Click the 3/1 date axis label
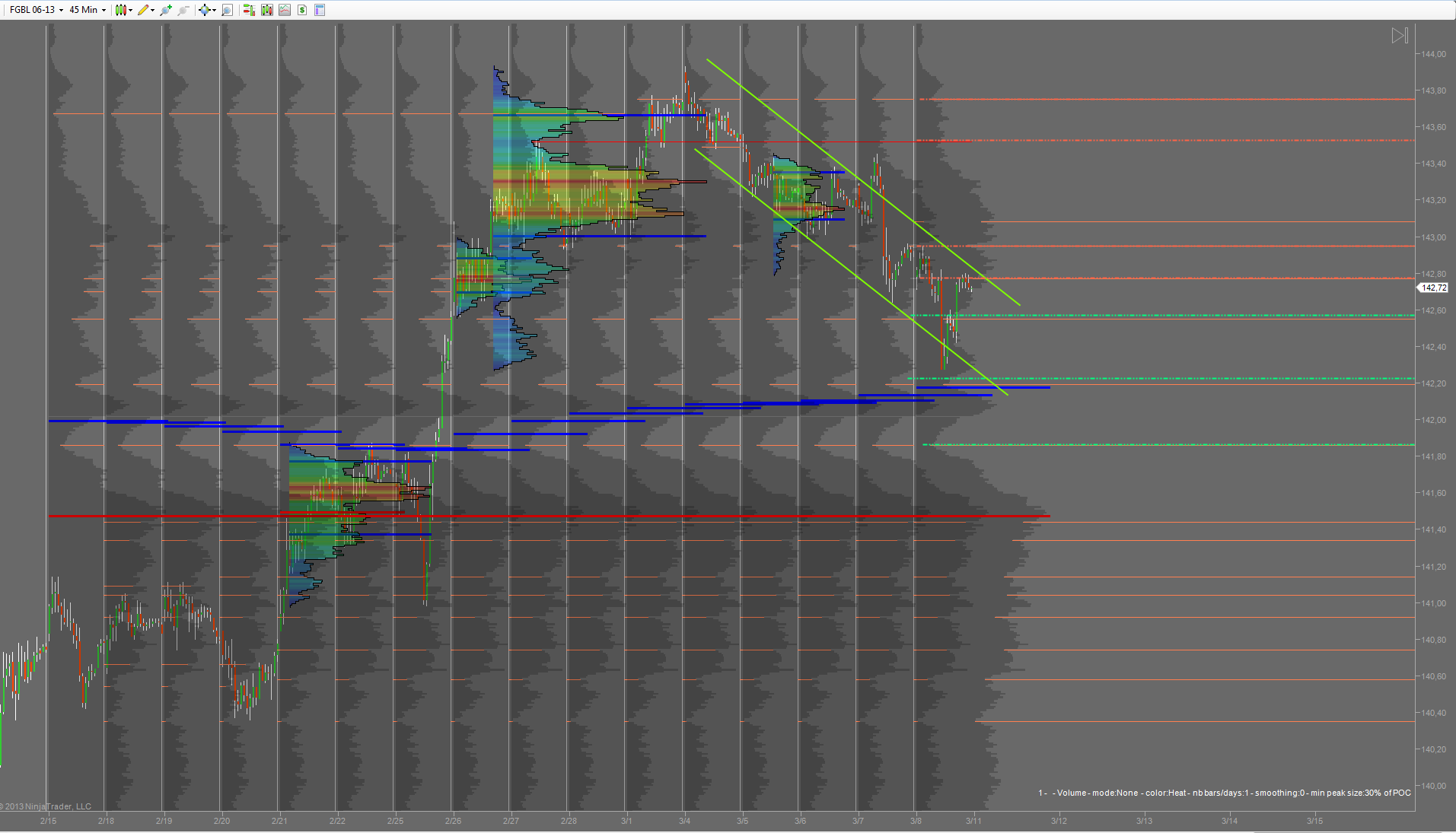 [626, 821]
